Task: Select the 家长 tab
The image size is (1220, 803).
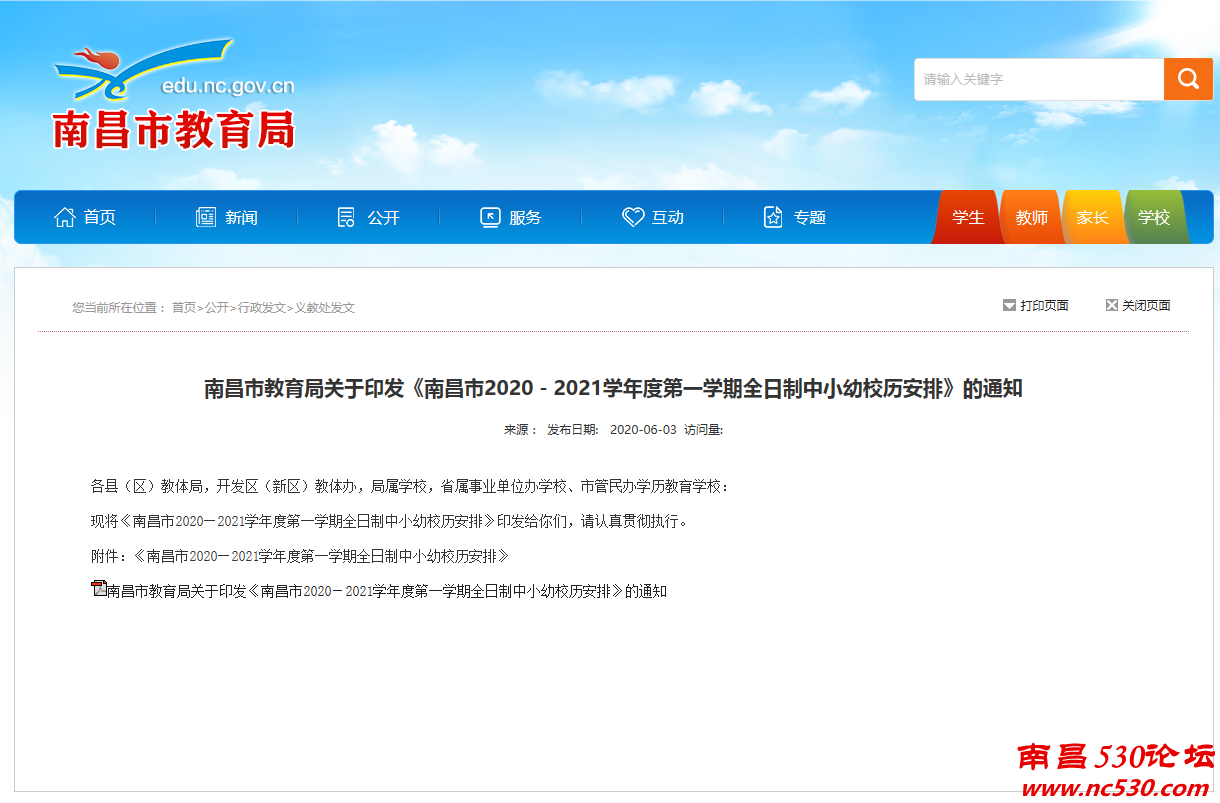Action: tap(1093, 216)
